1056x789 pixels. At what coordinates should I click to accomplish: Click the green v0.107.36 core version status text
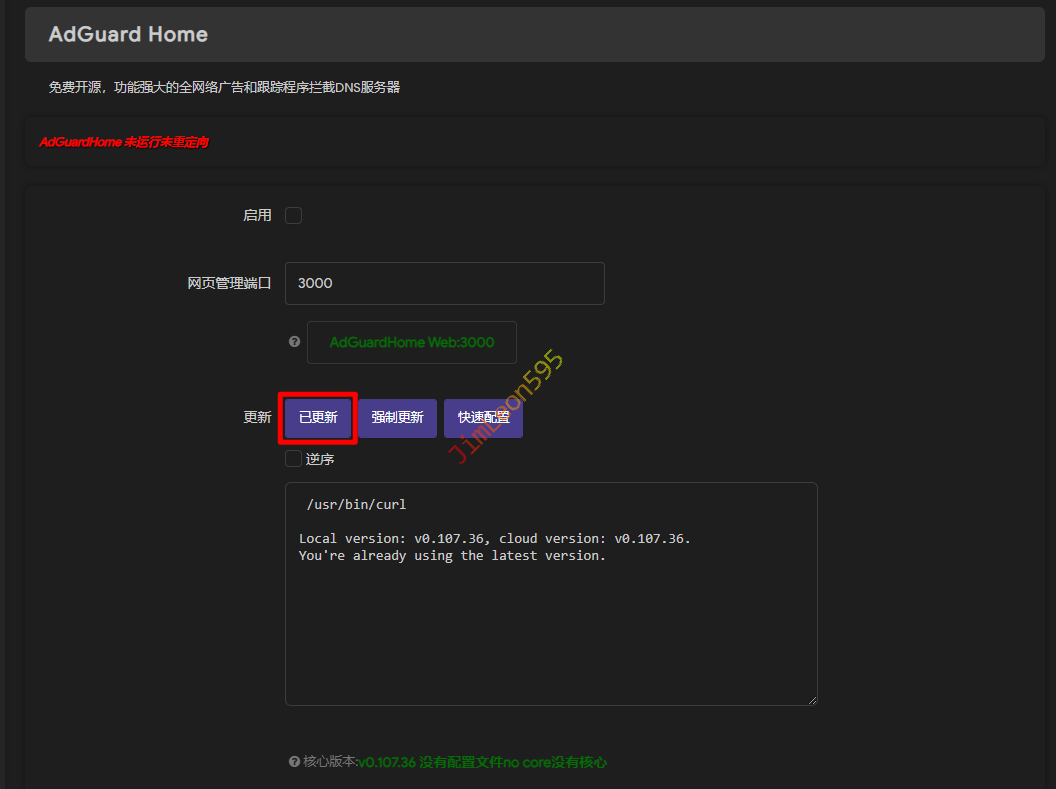(x=482, y=762)
